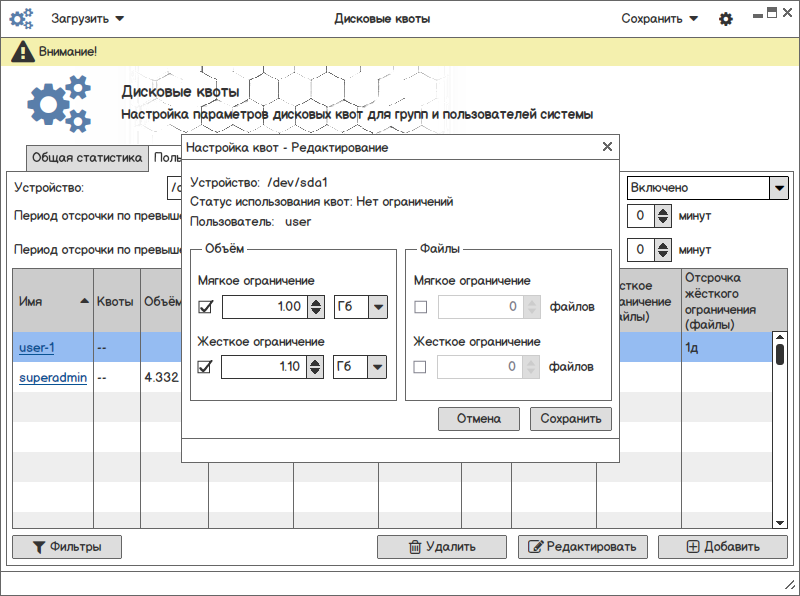800x596 pixels.
Task: Click the Удалить button
Action: click(x=442, y=547)
